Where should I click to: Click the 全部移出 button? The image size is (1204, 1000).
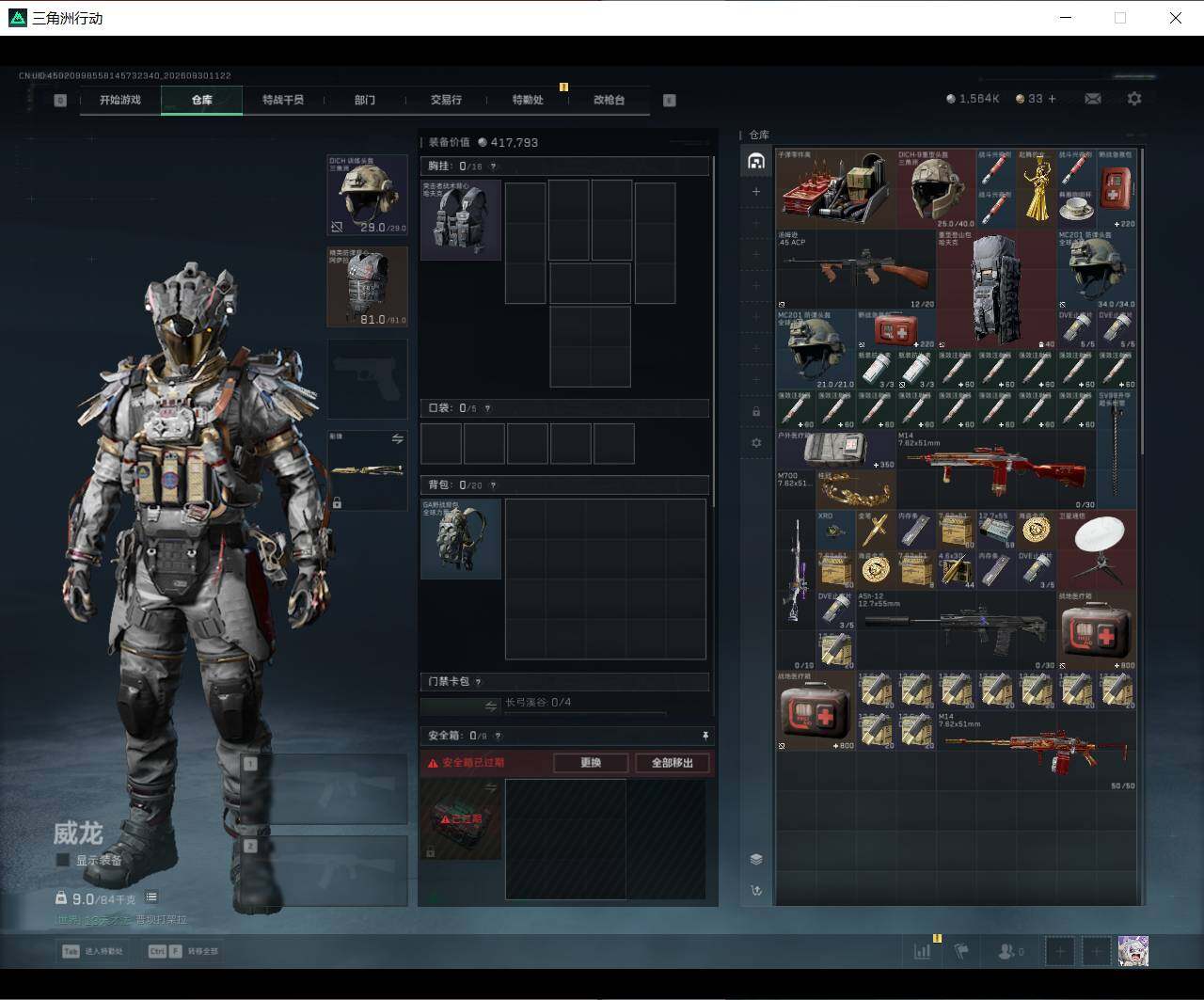[x=673, y=763]
